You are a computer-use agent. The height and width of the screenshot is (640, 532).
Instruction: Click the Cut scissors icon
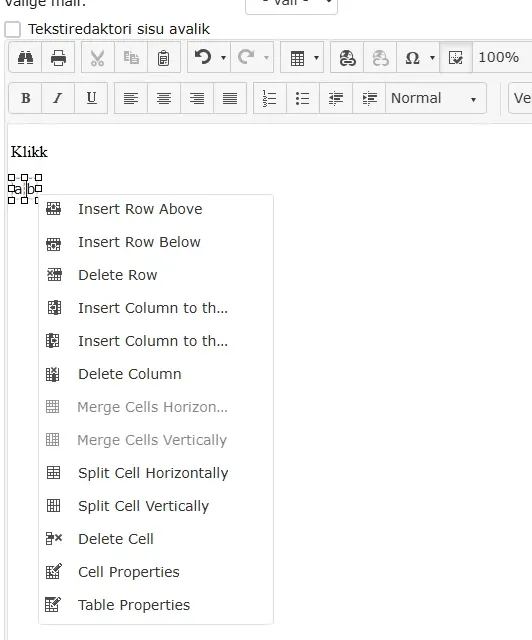coord(98,58)
